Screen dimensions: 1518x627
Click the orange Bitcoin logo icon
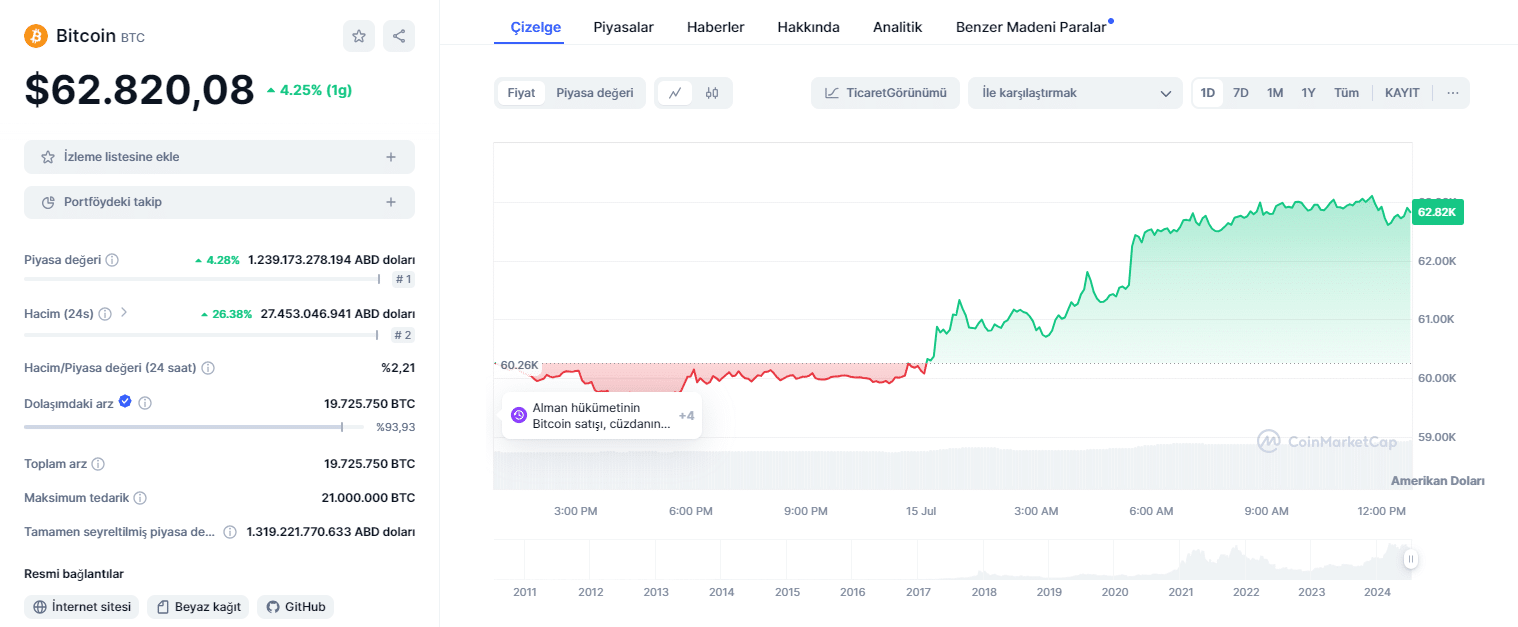(36, 36)
